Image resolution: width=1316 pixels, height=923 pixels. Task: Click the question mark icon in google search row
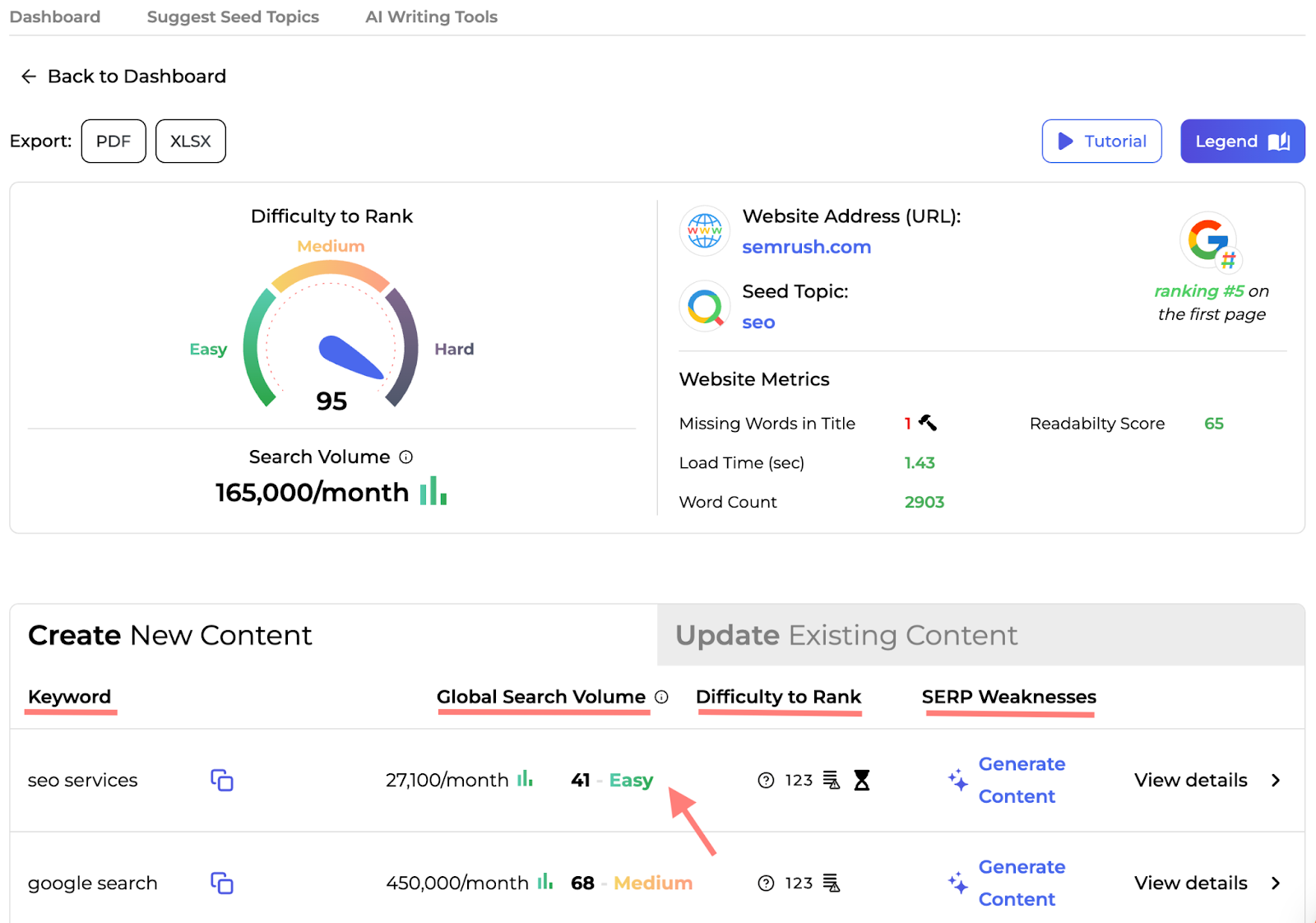(x=766, y=884)
